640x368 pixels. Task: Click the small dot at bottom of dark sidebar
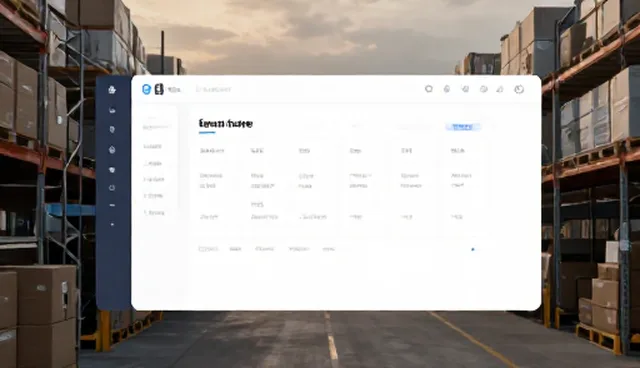112,224
